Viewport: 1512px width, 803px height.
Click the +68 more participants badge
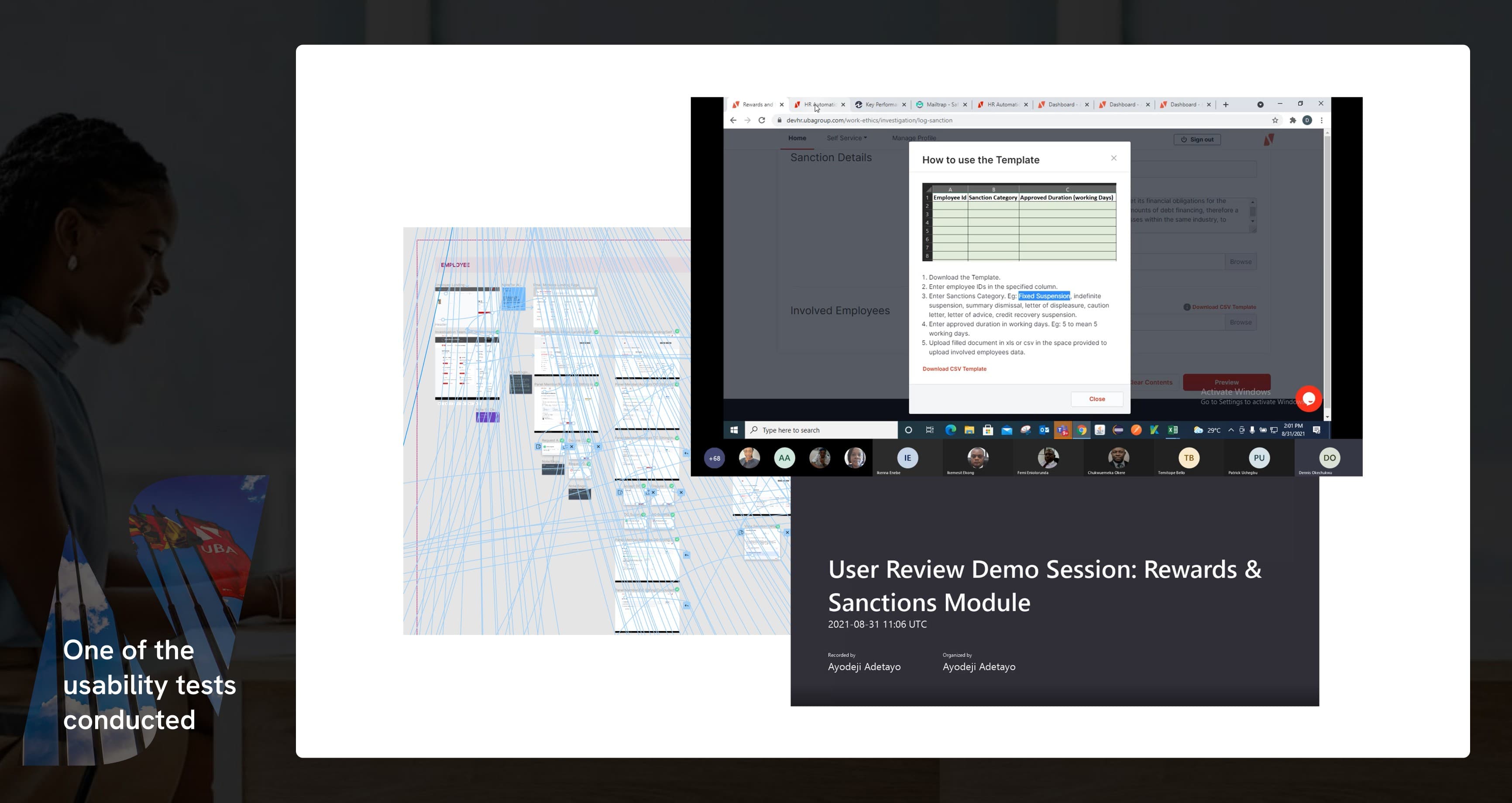click(x=715, y=458)
